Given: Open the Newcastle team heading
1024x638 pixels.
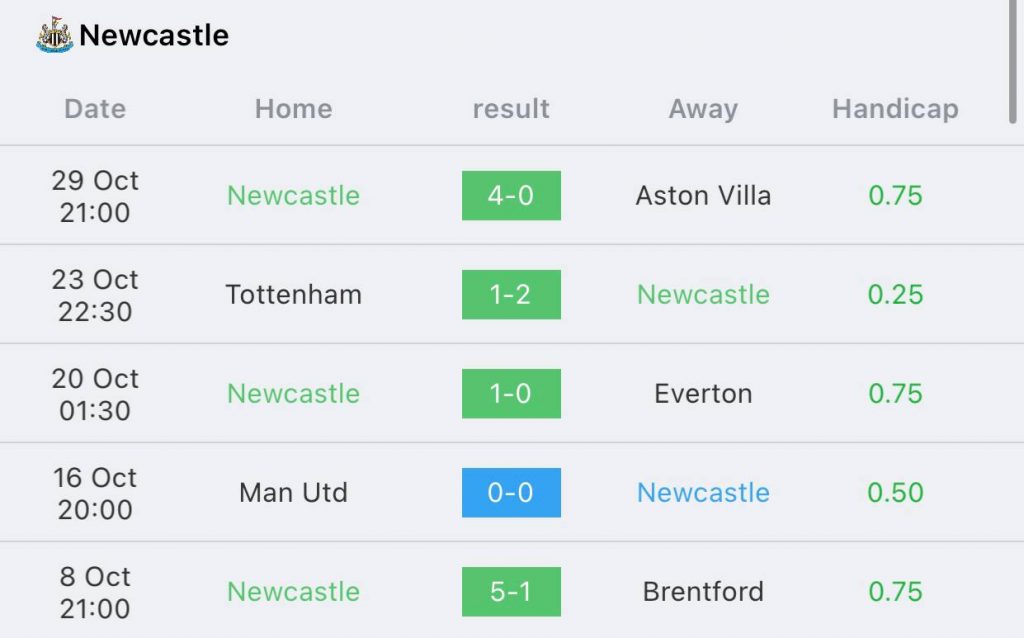Looking at the screenshot, I should tap(154, 35).
